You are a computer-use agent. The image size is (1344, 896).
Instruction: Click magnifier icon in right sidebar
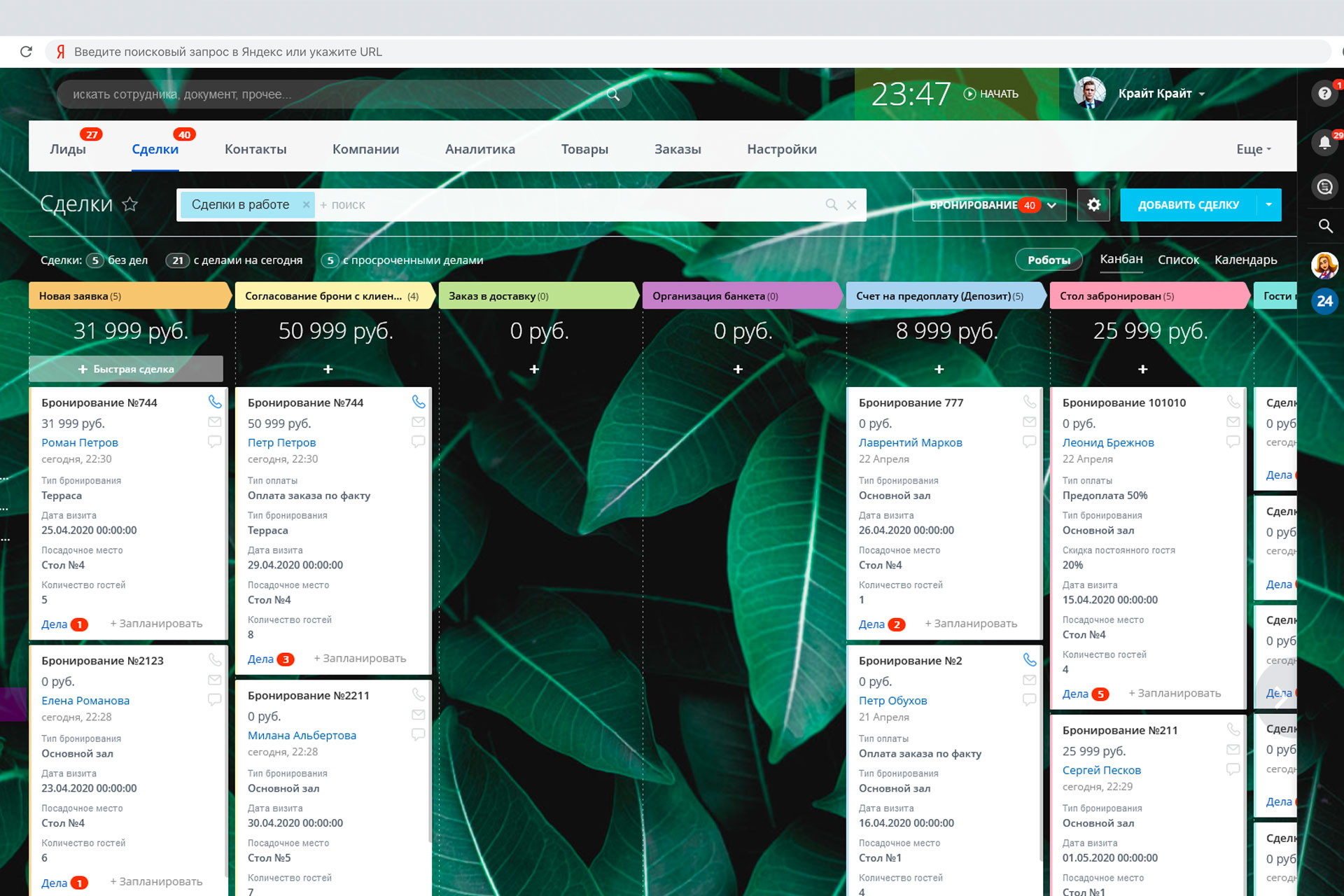tap(1325, 226)
